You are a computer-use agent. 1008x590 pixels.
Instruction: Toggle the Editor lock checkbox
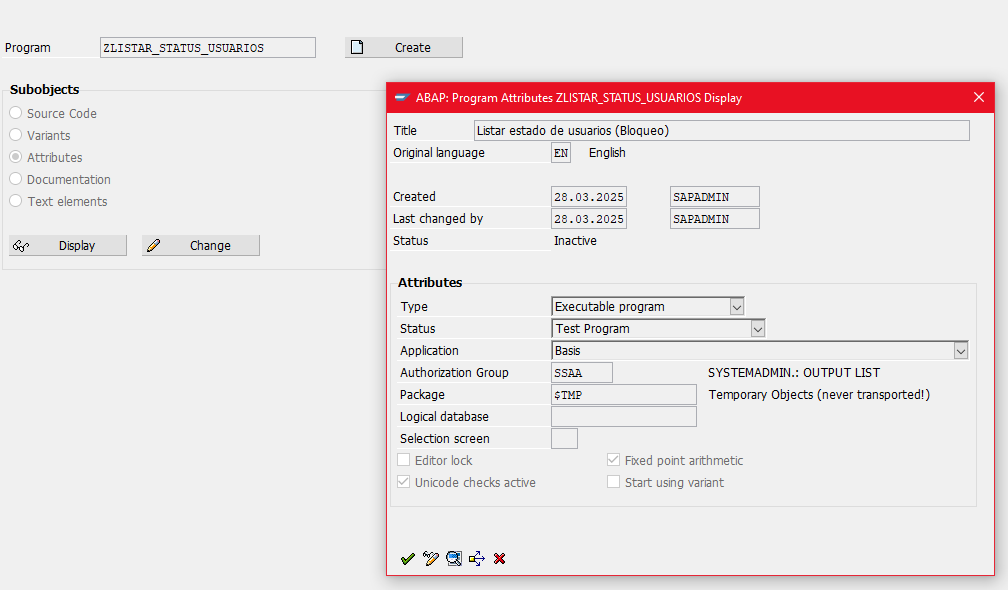(x=404, y=460)
